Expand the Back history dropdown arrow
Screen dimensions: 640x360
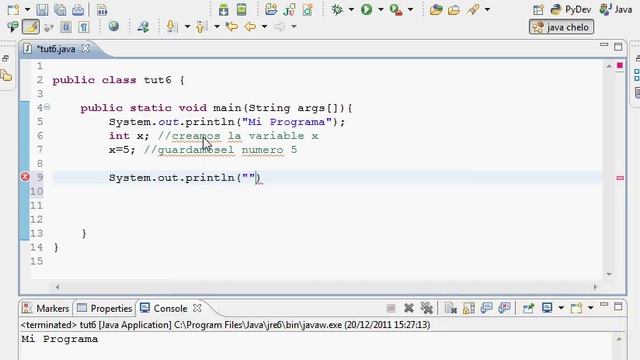coord(264,27)
